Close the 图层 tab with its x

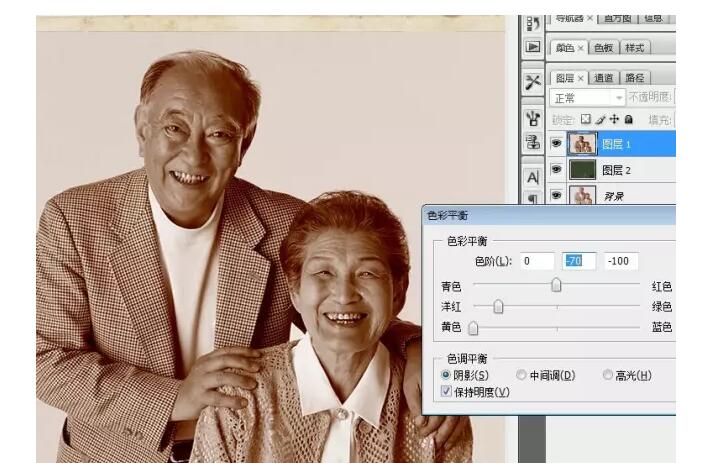click(x=581, y=78)
